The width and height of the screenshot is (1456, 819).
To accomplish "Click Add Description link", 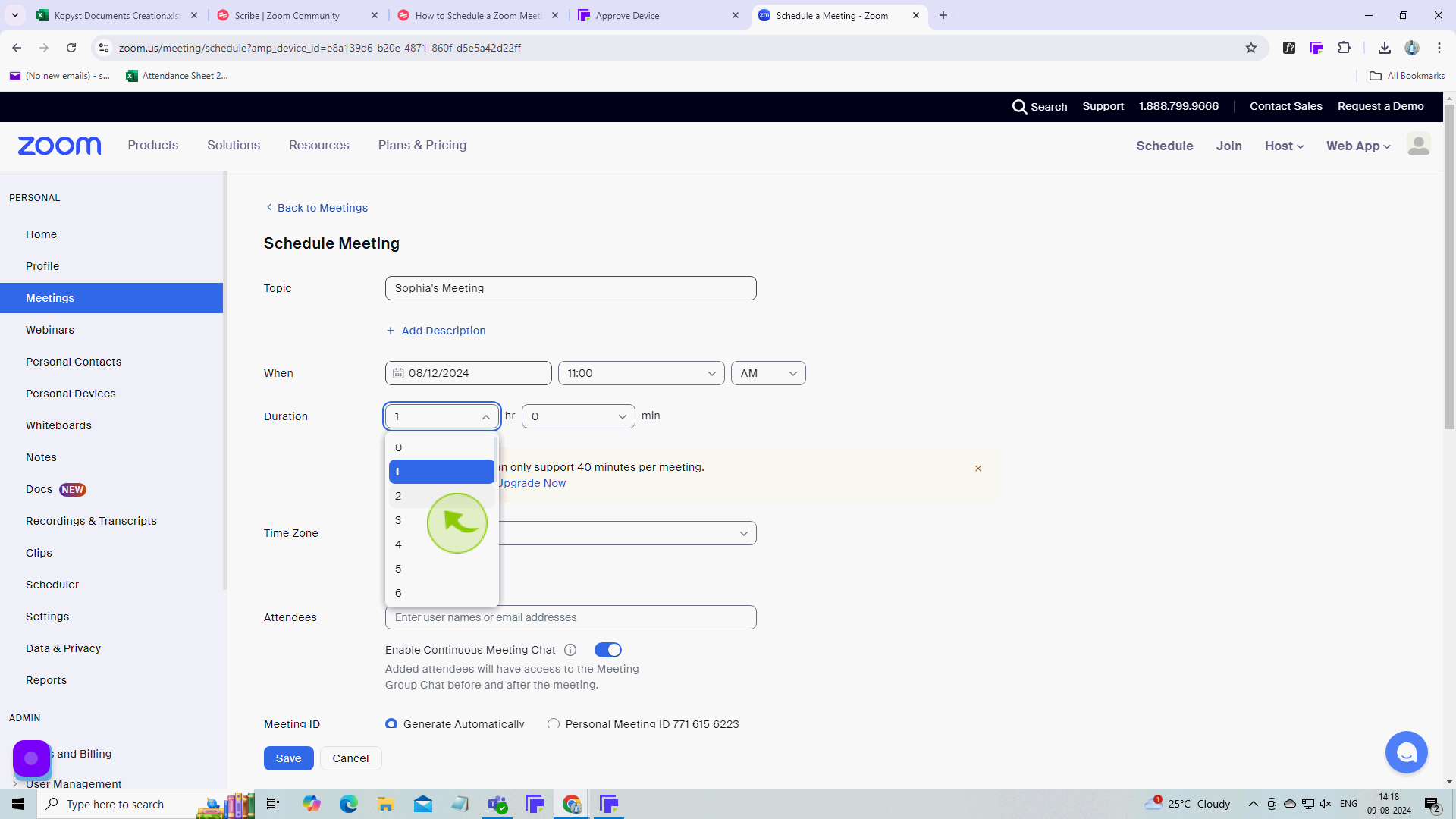I will 436,331.
